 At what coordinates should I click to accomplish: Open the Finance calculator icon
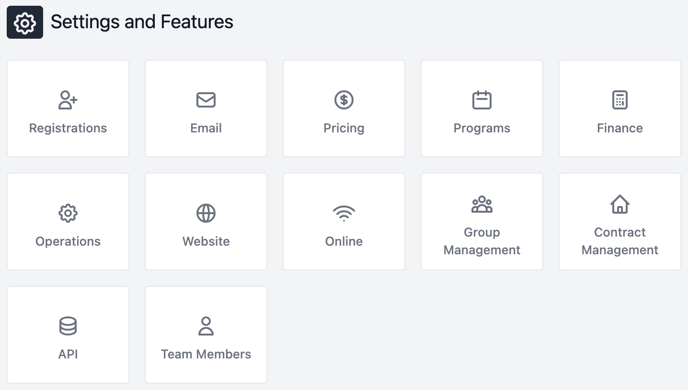(620, 100)
